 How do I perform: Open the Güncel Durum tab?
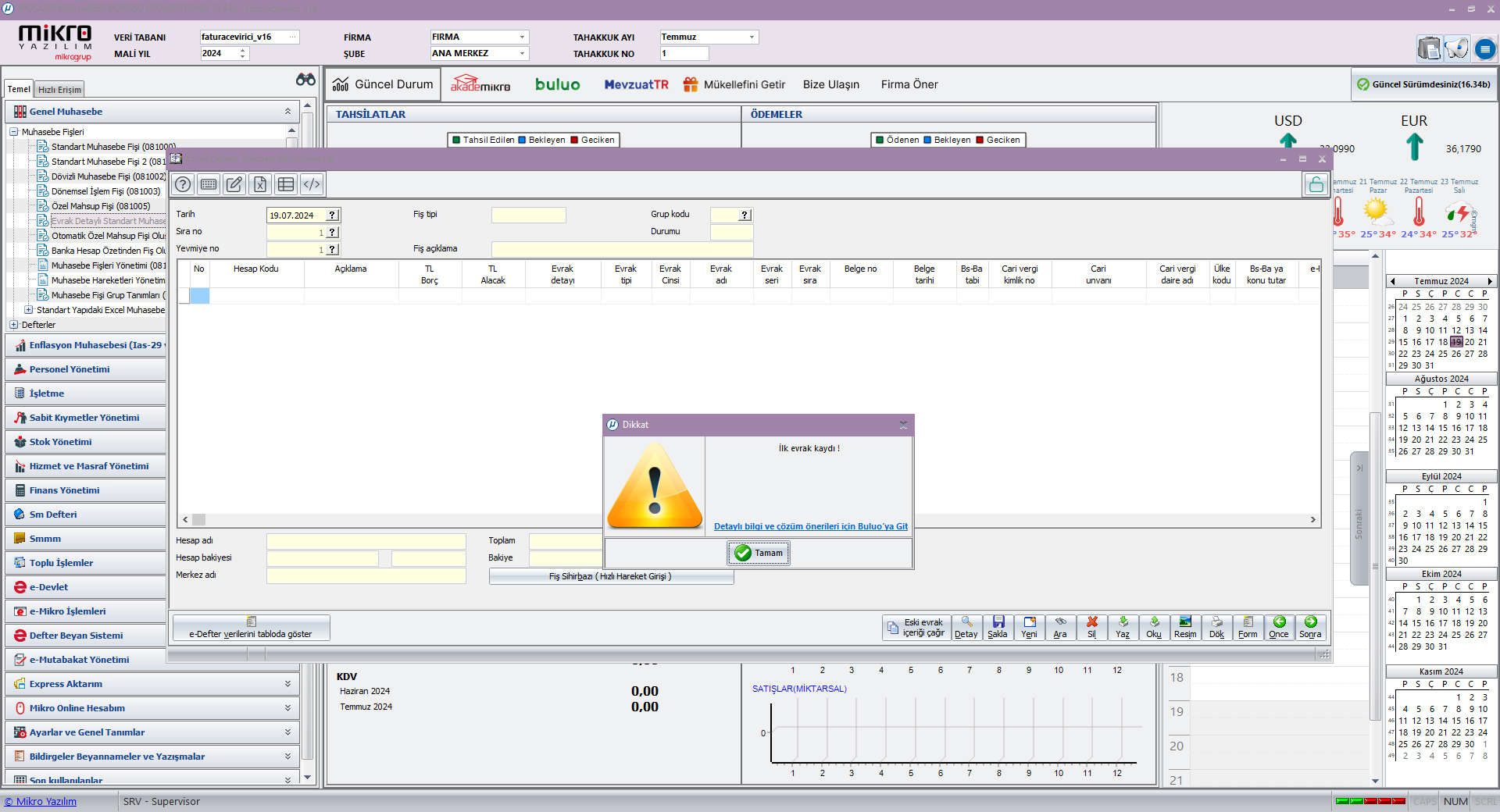point(383,84)
